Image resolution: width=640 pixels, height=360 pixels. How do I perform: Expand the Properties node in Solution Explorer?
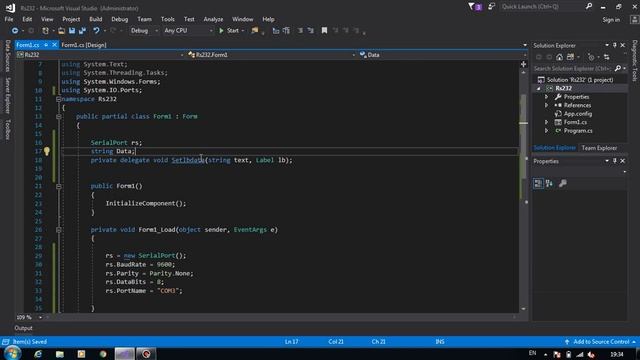[x=547, y=97]
